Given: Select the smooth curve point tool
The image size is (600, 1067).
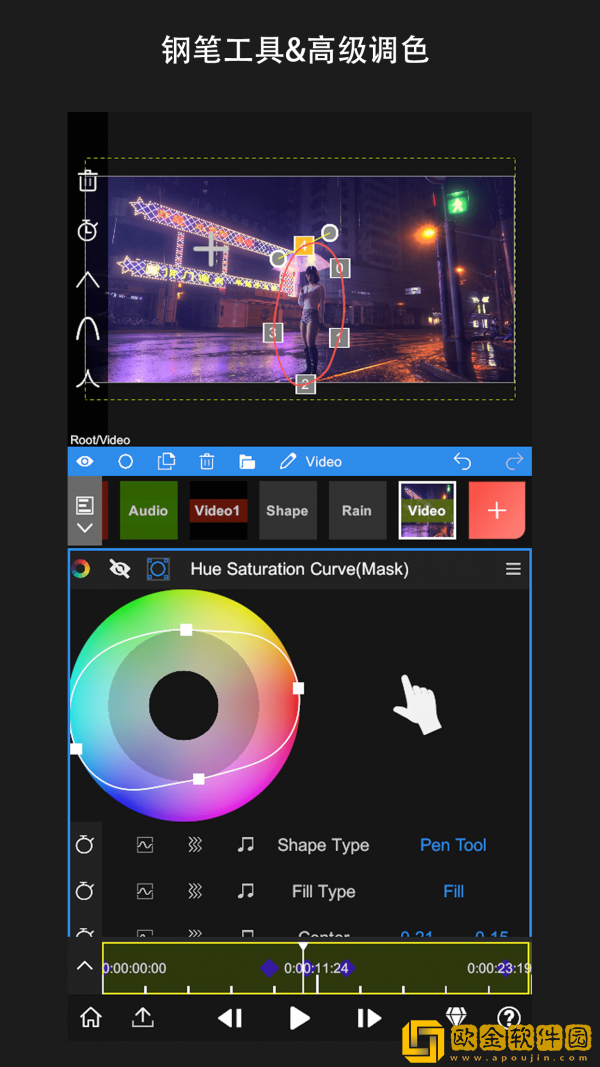Looking at the screenshot, I should (x=88, y=329).
